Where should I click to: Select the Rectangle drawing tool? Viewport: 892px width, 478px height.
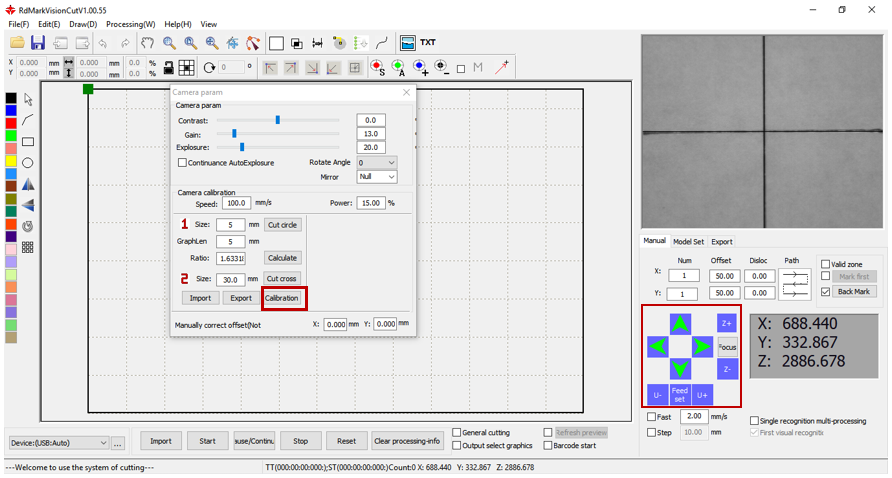28,142
